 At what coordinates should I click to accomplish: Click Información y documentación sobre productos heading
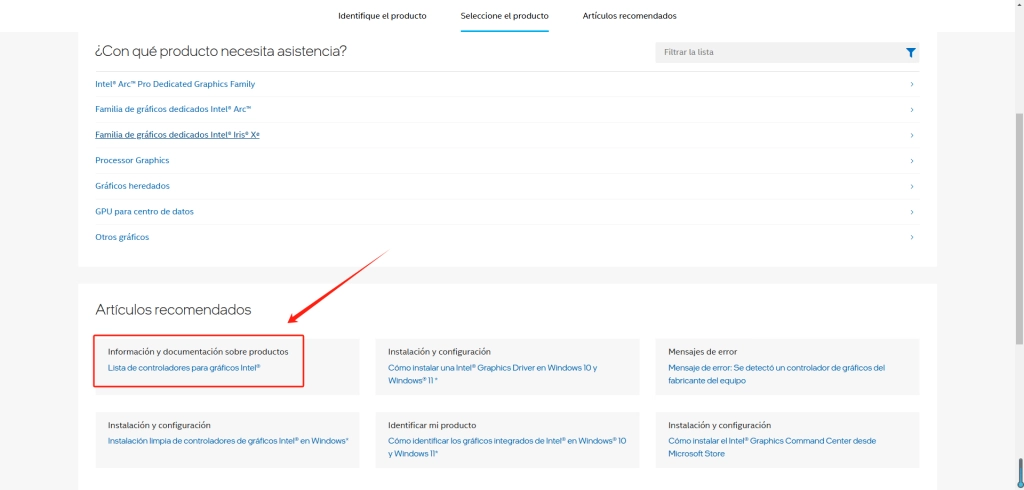[x=198, y=352]
